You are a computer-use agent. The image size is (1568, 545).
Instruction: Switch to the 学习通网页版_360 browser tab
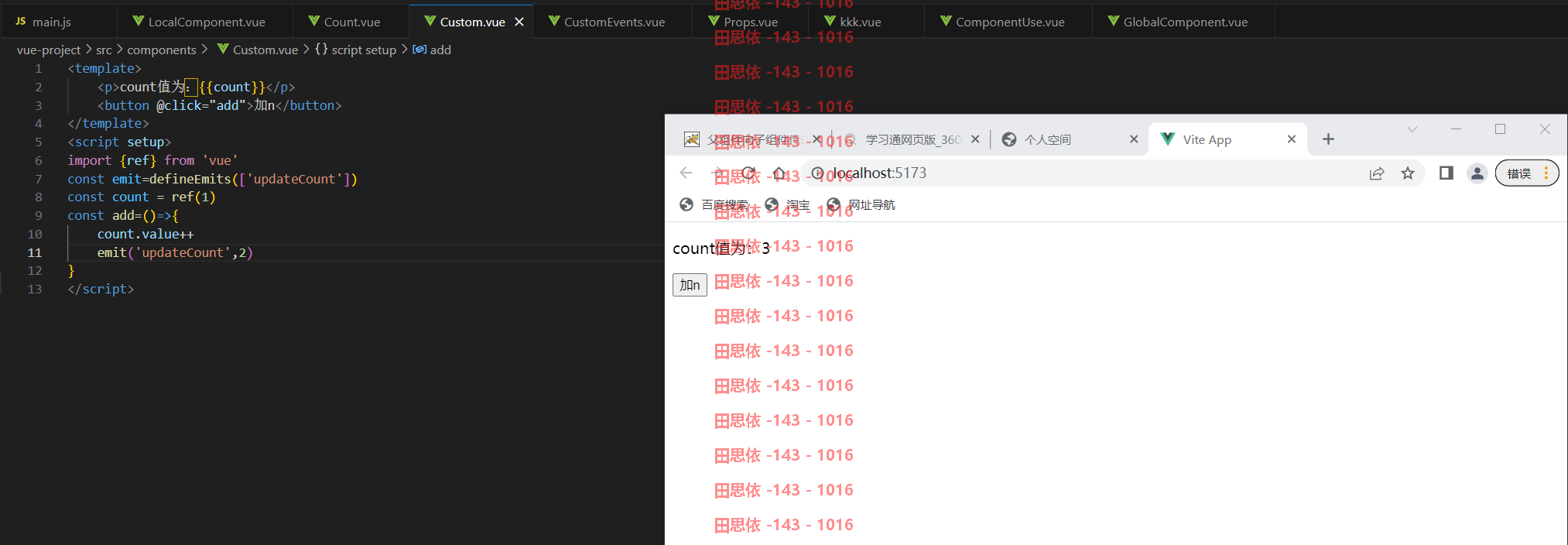click(x=913, y=139)
